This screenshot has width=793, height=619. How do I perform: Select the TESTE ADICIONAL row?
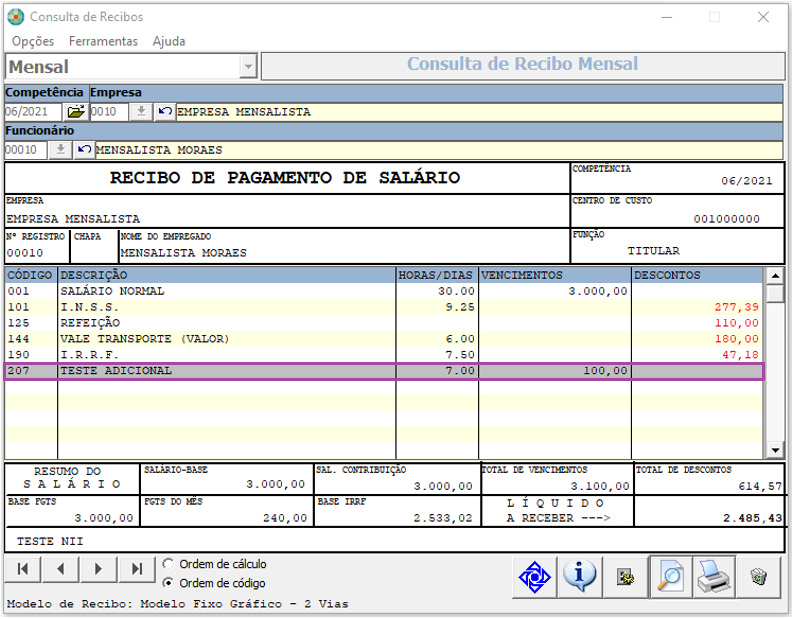(x=384, y=371)
